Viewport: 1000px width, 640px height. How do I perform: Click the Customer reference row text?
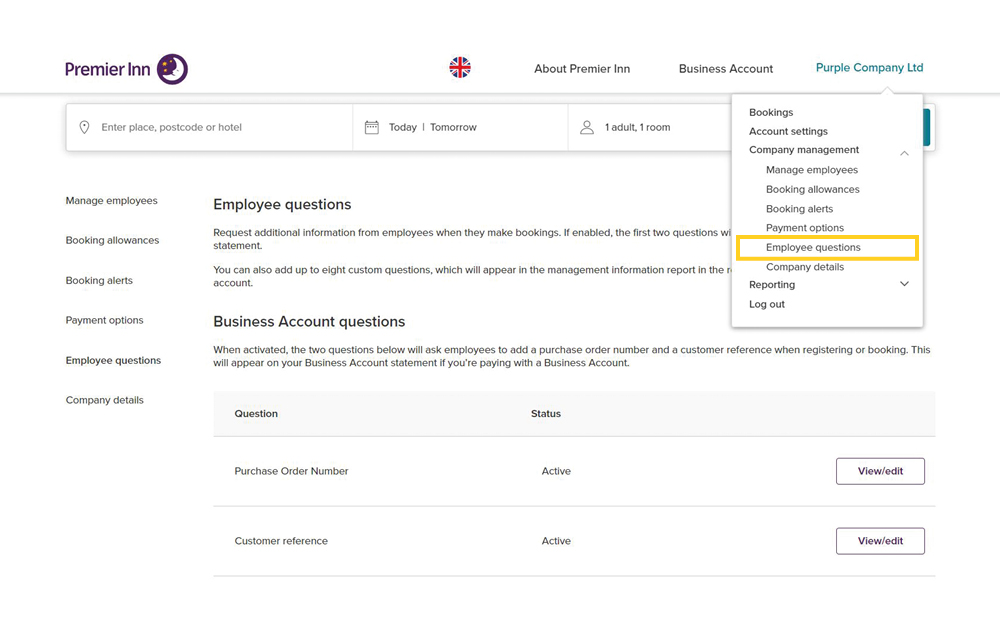coord(281,541)
